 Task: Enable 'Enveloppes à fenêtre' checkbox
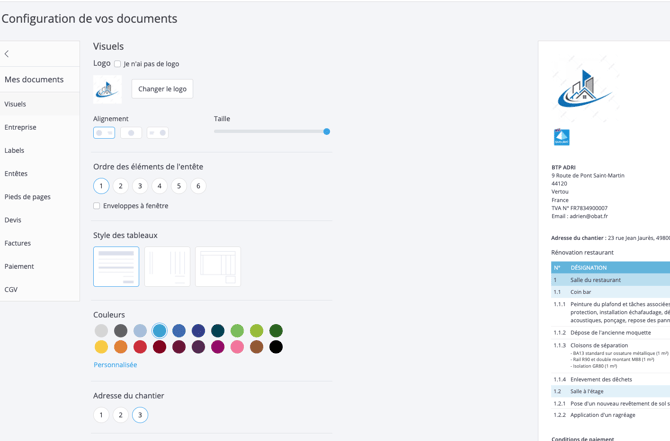(x=97, y=206)
